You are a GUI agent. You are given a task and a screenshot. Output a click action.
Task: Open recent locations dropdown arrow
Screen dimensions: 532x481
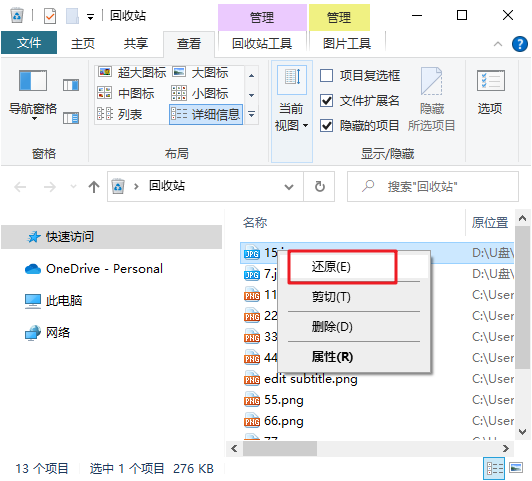pyautogui.click(x=73, y=187)
